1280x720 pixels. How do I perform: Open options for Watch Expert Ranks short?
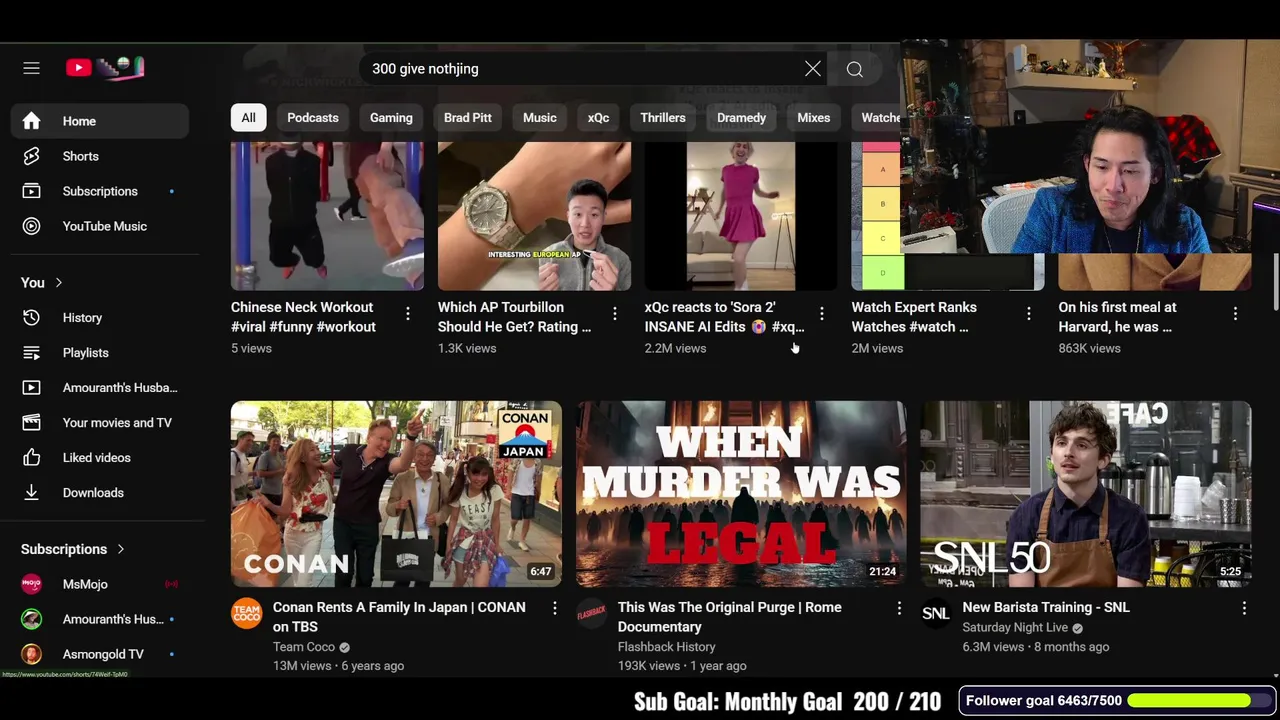pyautogui.click(x=1029, y=314)
